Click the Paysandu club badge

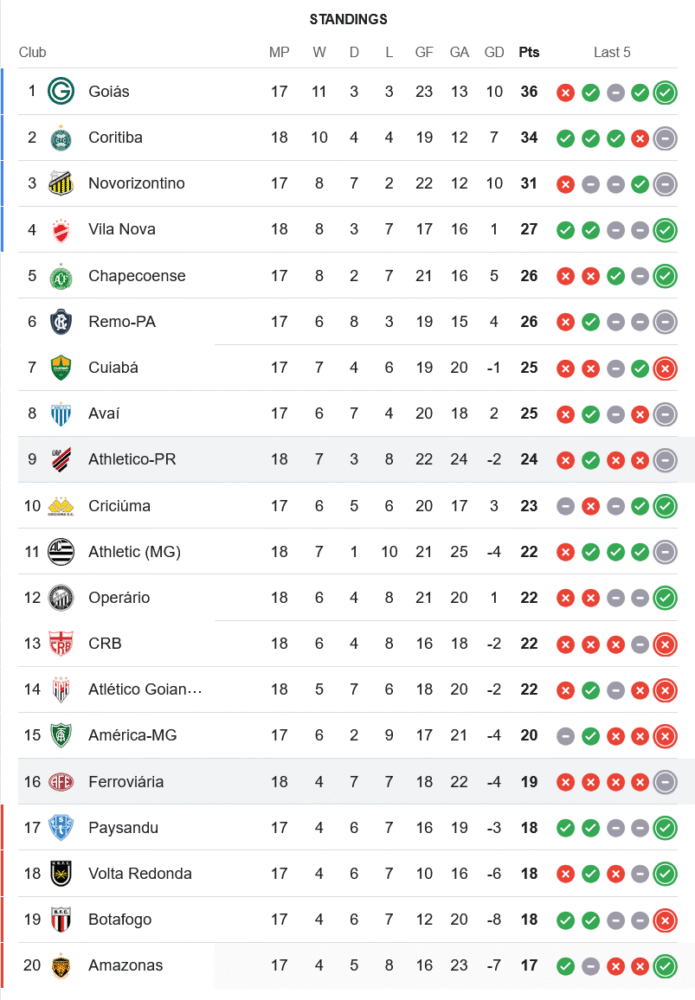click(61, 828)
